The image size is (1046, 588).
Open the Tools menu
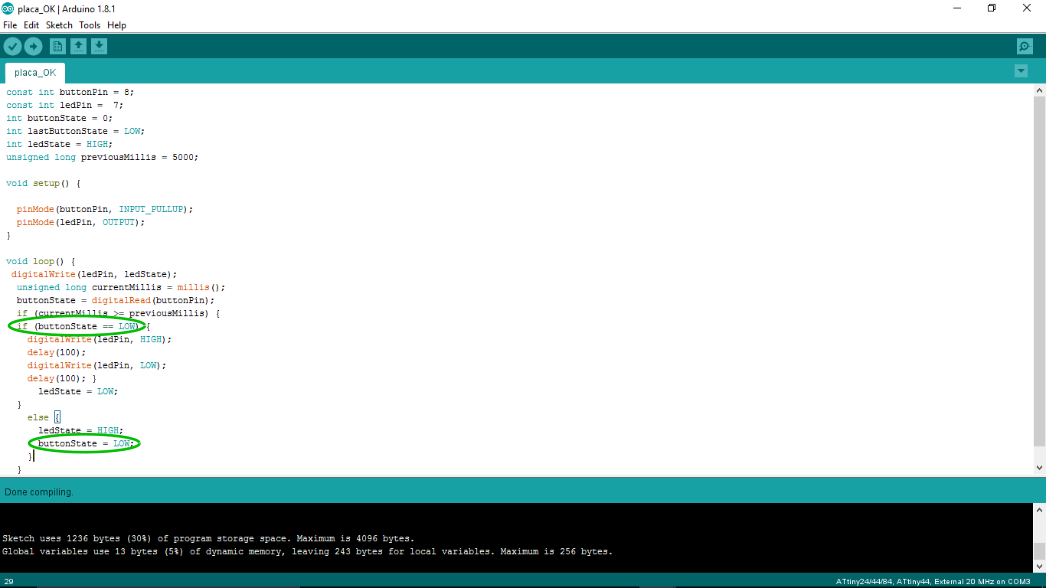[x=89, y=25]
